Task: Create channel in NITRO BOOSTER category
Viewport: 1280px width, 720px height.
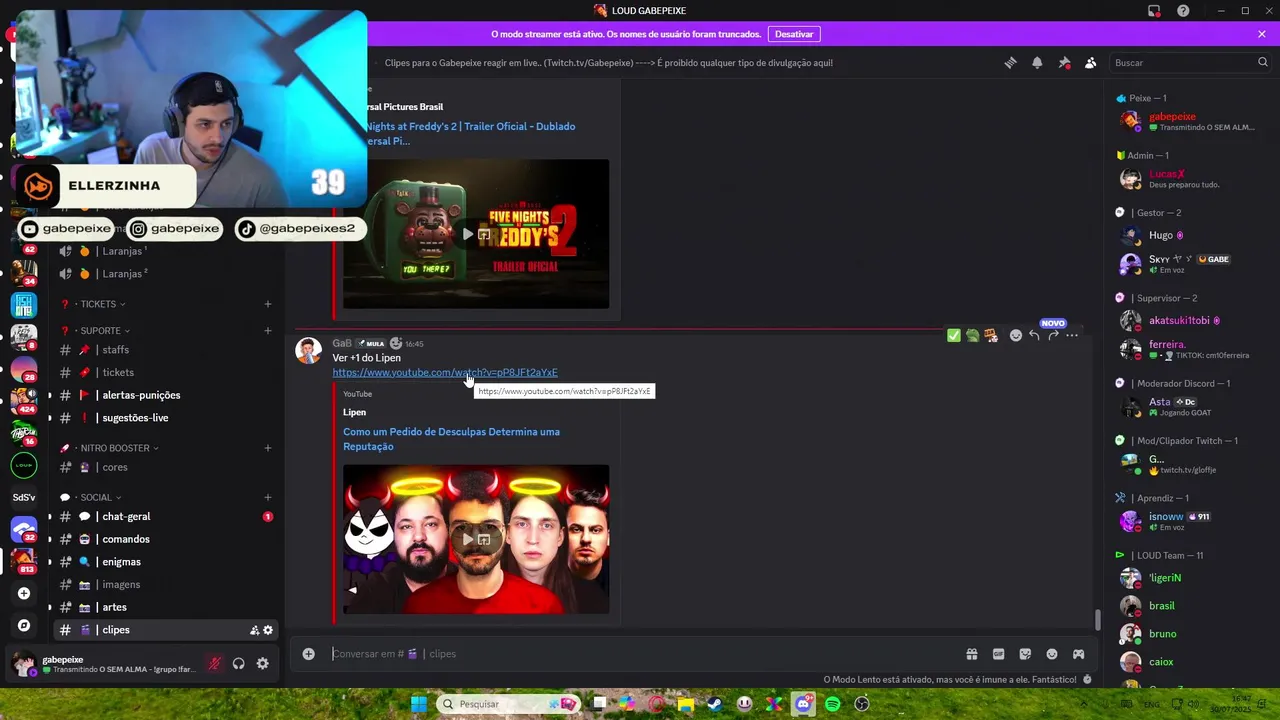Action: coord(268,448)
